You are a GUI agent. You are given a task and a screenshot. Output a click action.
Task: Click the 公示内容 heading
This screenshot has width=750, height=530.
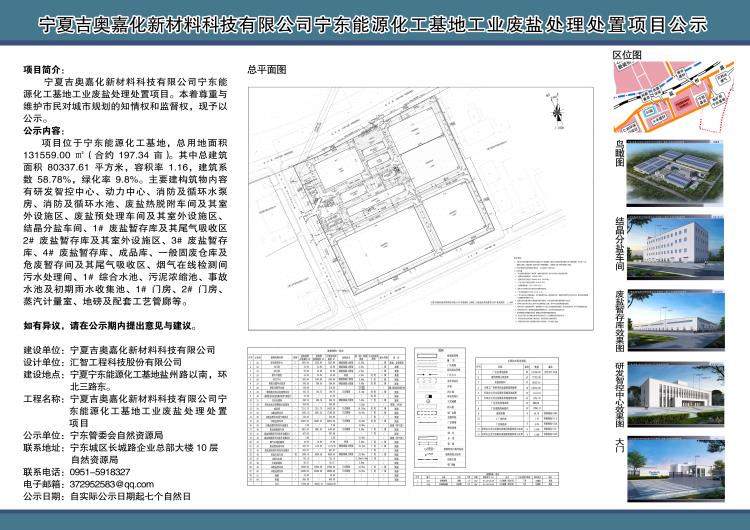44,131
